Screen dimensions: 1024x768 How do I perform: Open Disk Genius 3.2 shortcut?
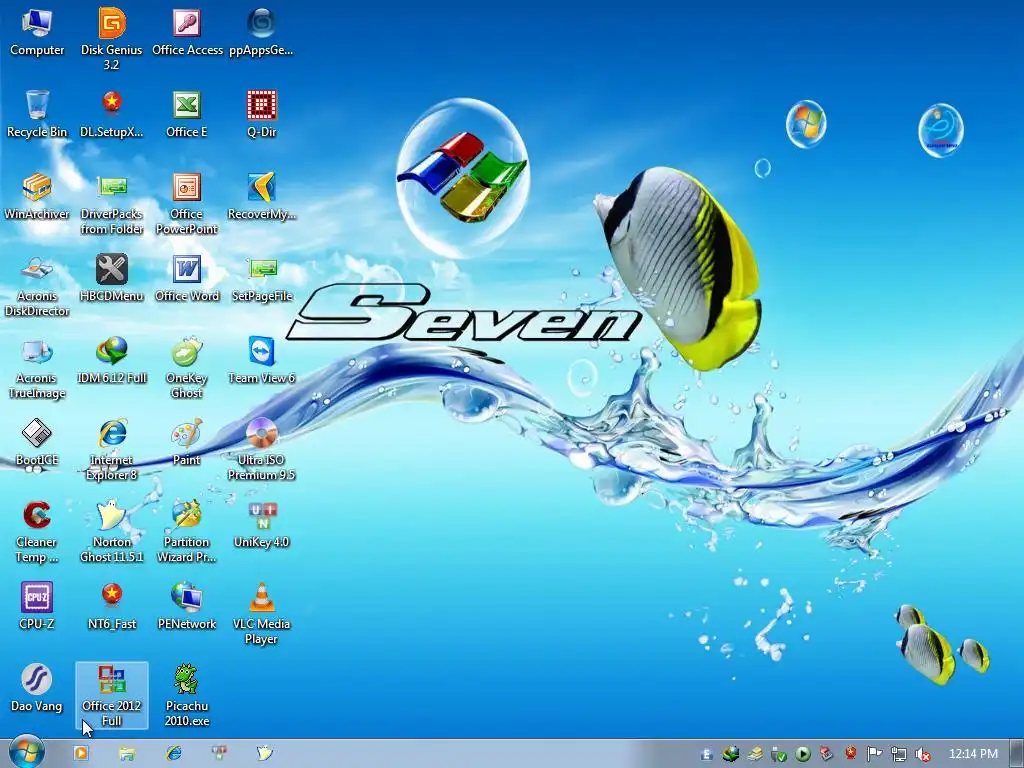112,38
